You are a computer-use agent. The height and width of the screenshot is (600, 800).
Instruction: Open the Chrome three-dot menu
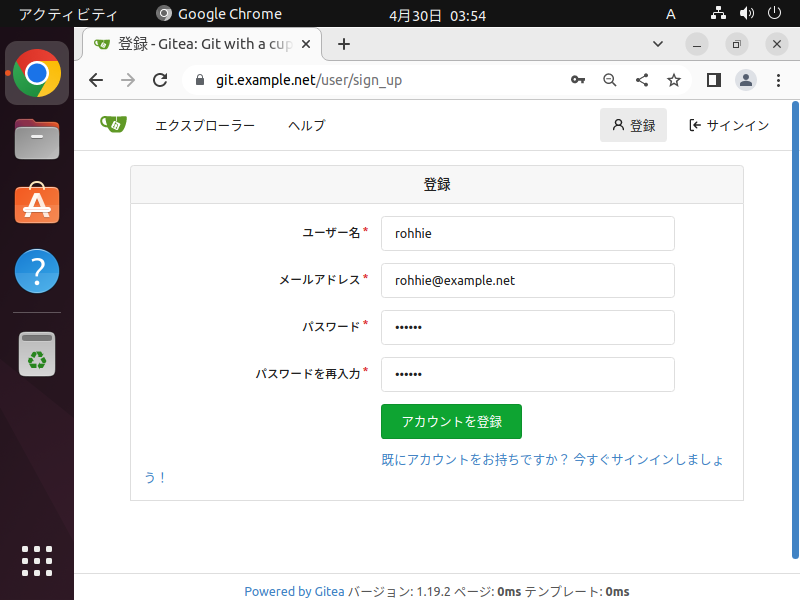778,80
